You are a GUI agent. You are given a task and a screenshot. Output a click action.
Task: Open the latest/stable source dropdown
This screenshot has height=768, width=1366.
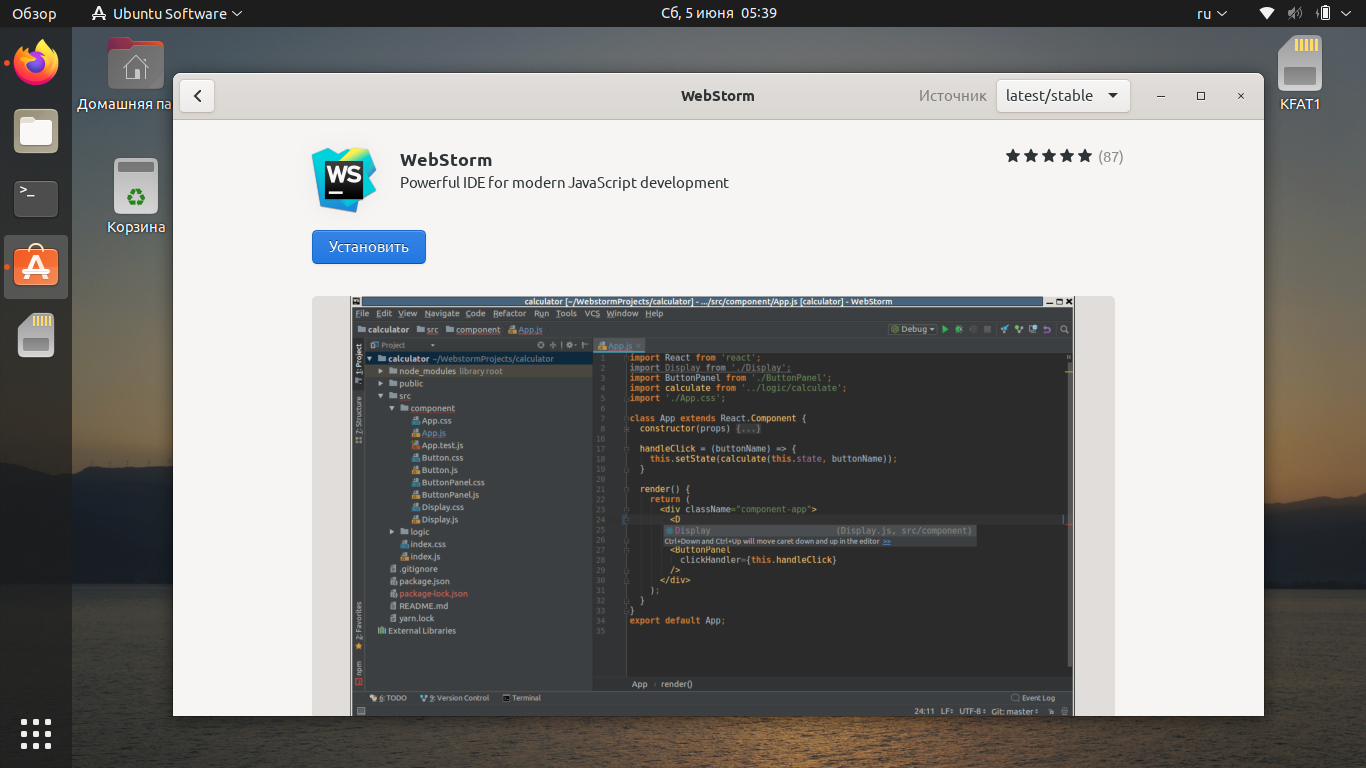[1063, 96]
